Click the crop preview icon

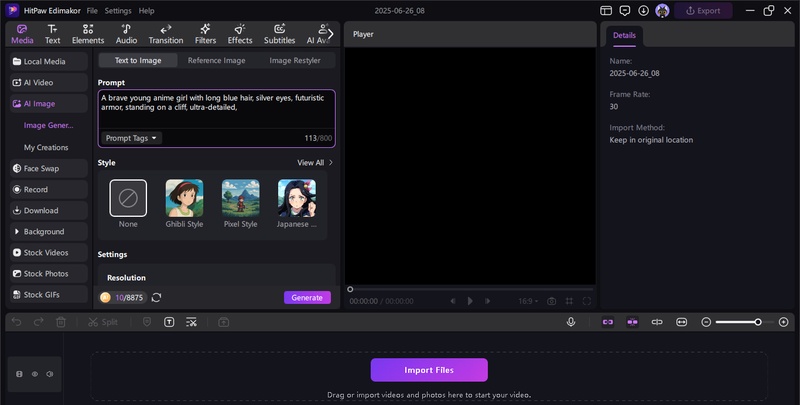[x=569, y=301]
